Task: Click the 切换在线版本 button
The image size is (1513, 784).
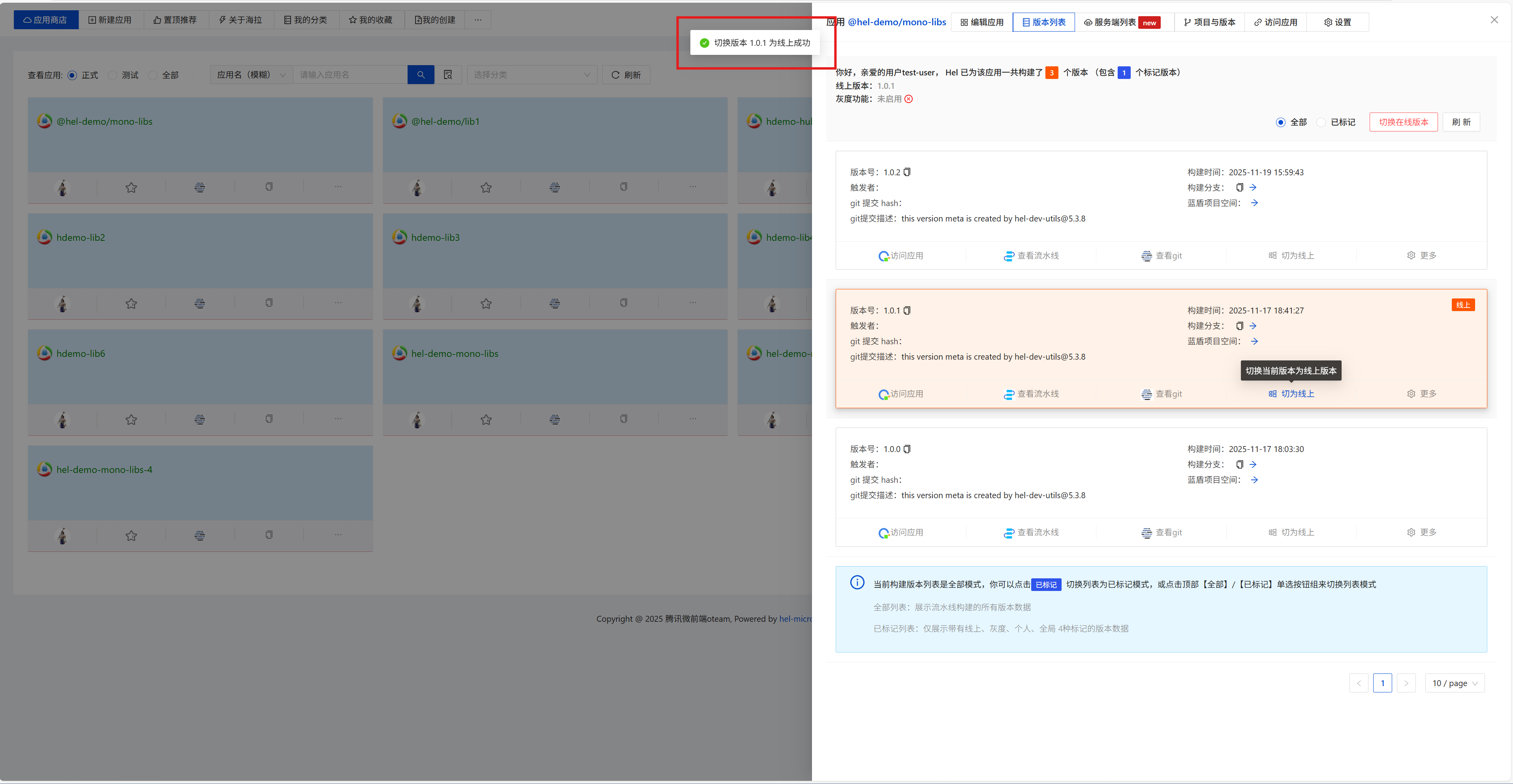Action: pos(1403,122)
